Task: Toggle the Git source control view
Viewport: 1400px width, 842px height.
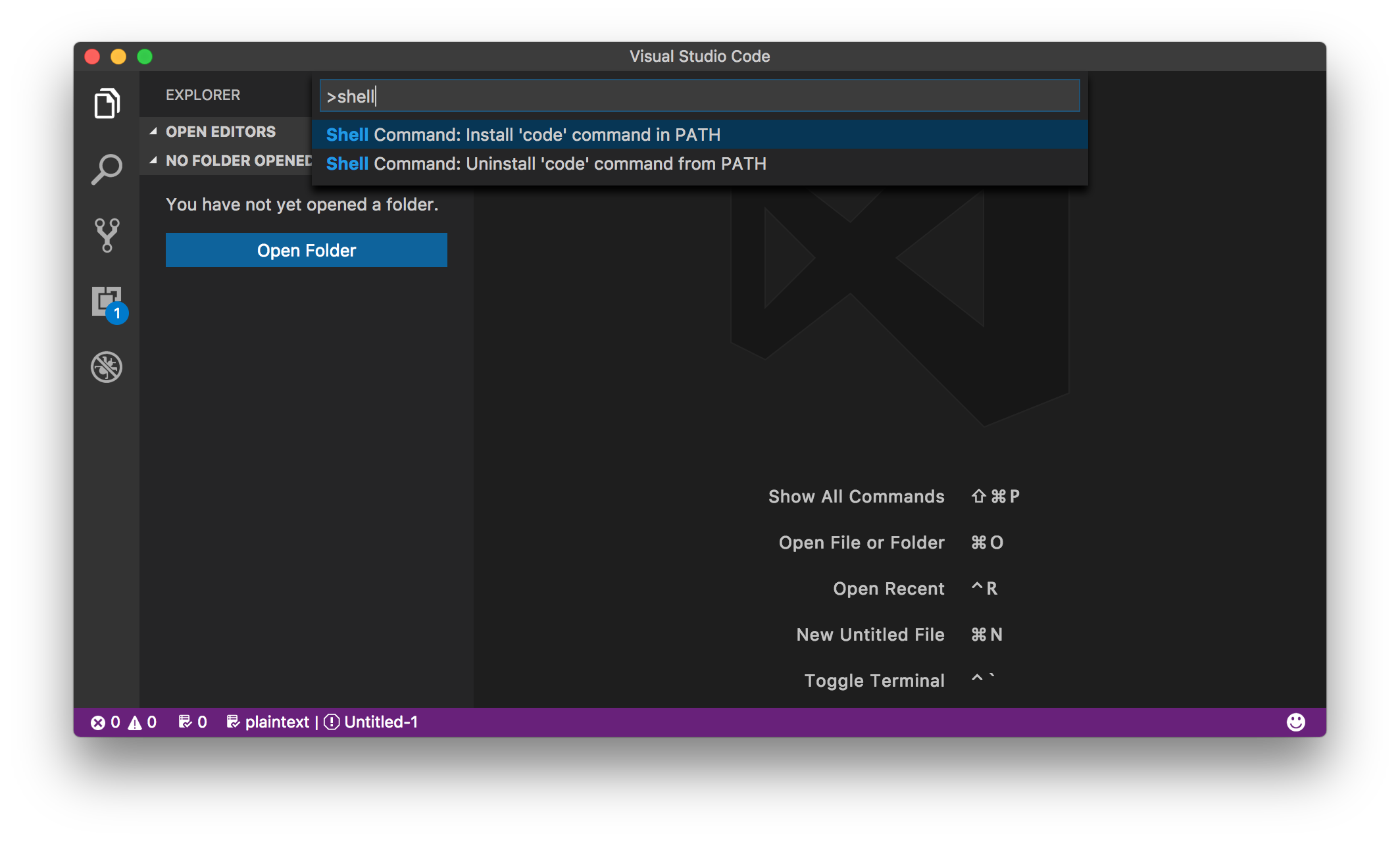Action: coord(107,235)
